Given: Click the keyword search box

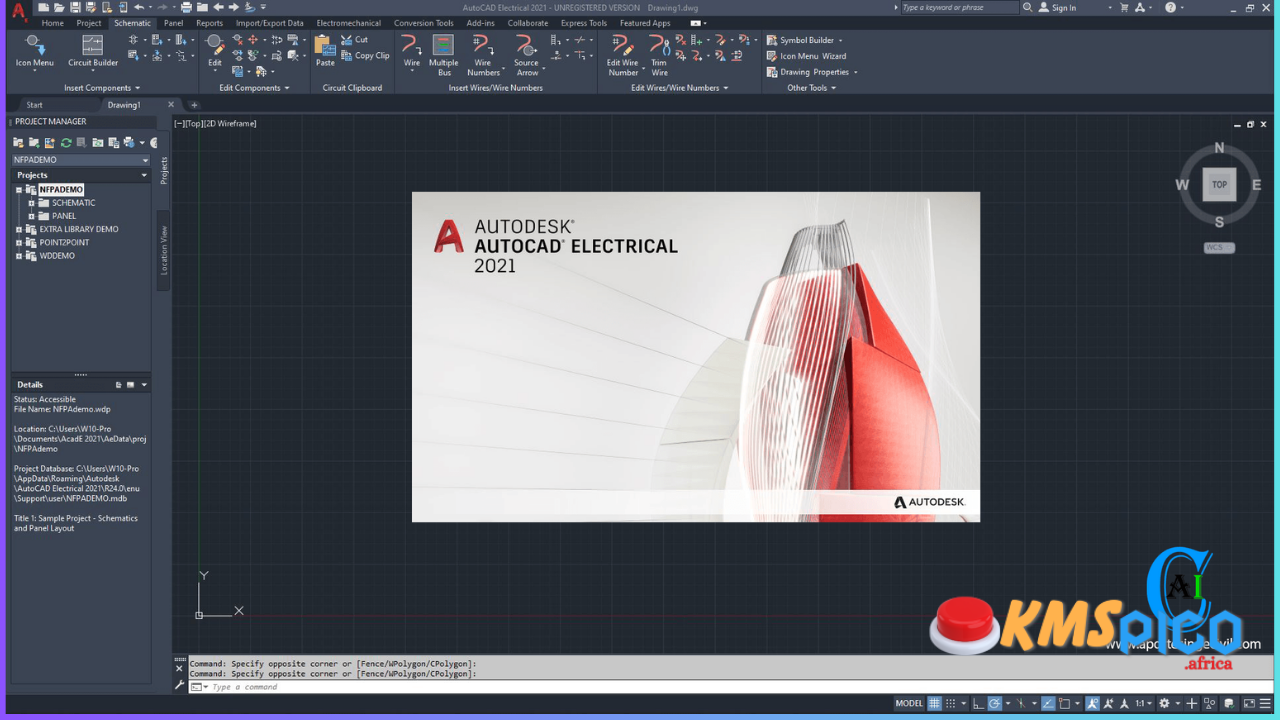Looking at the screenshot, I should click(958, 7).
